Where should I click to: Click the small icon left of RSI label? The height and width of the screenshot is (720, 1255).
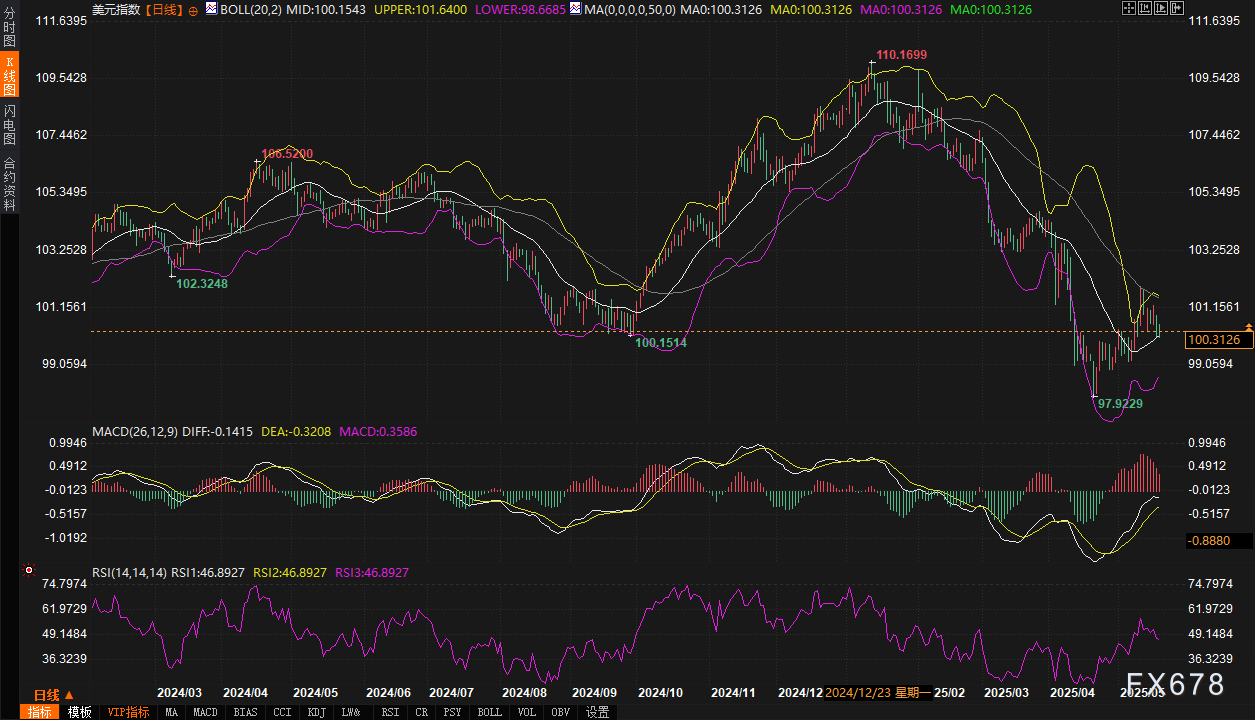[x=27, y=572]
